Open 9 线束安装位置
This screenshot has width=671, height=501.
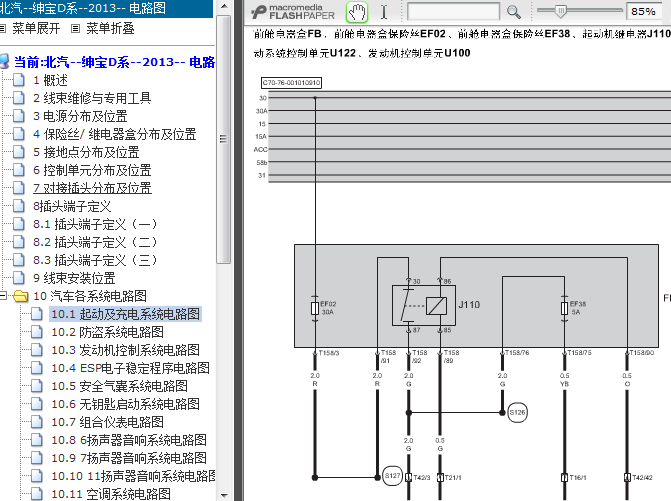click(74, 278)
